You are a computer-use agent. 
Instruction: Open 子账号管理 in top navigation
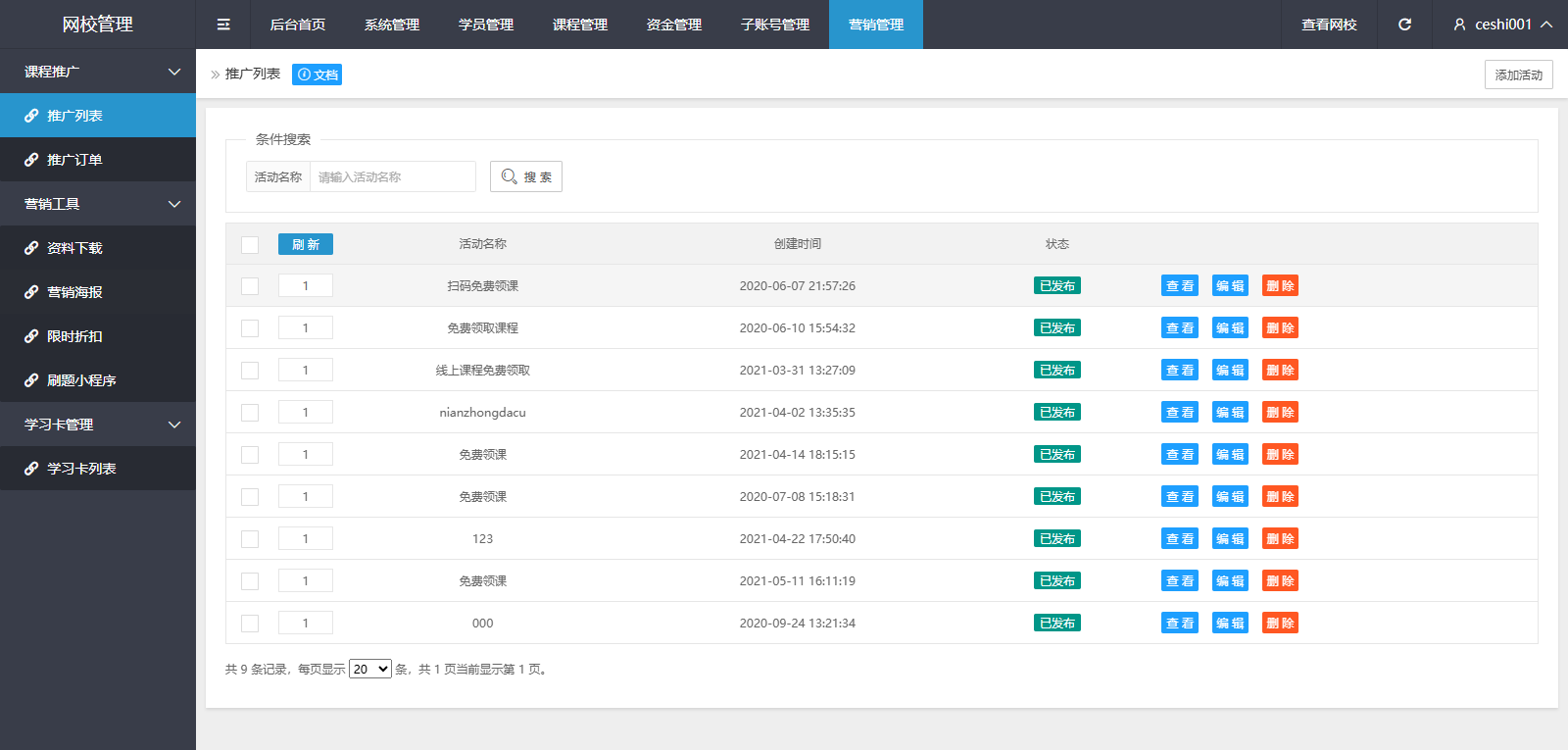[x=775, y=25]
